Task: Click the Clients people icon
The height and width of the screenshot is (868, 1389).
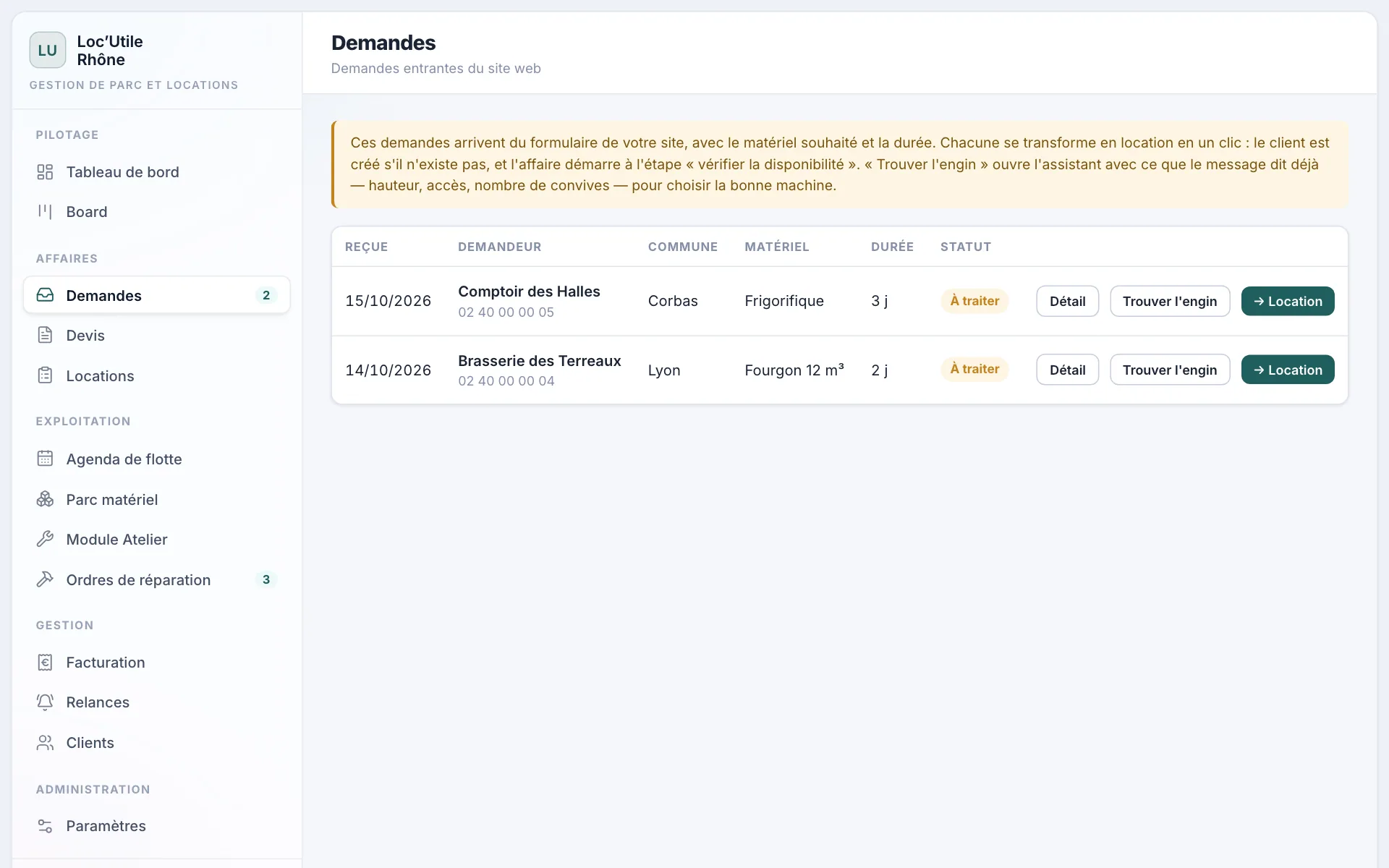Action: coord(45,743)
